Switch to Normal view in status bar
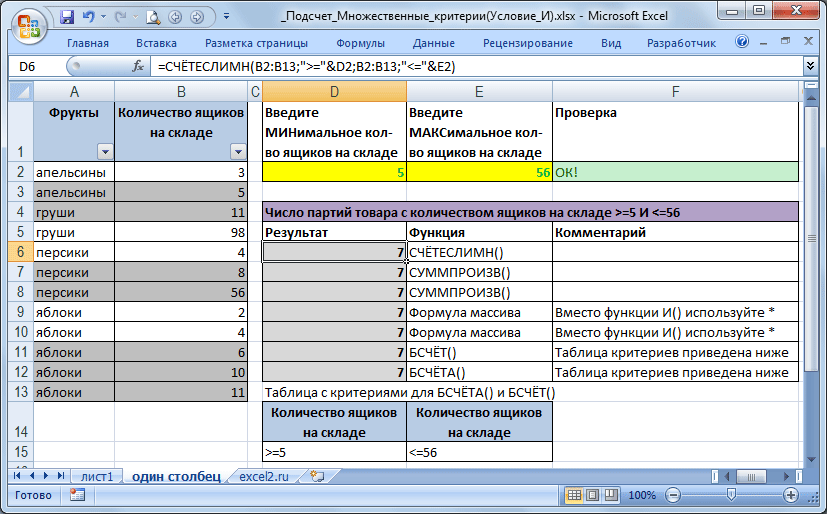Viewport: 827px width, 514px height. click(575, 495)
